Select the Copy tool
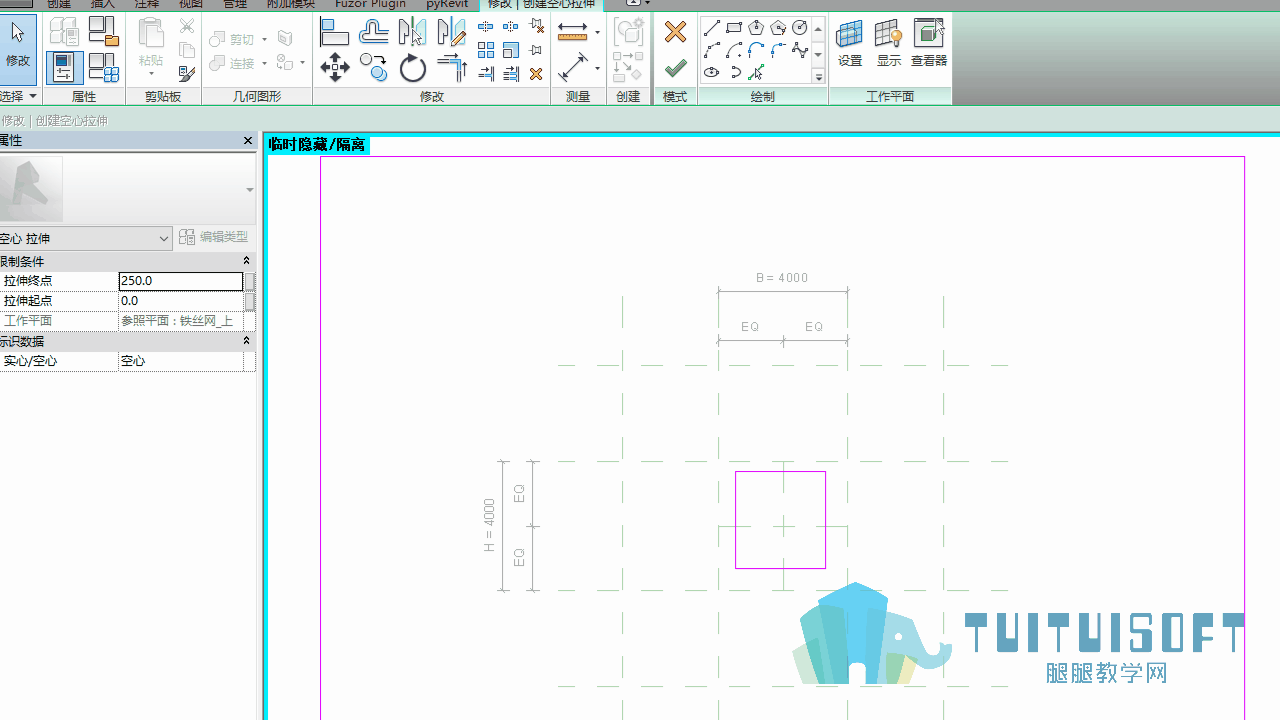Image resolution: width=1280 pixels, height=720 pixels. 373,68
